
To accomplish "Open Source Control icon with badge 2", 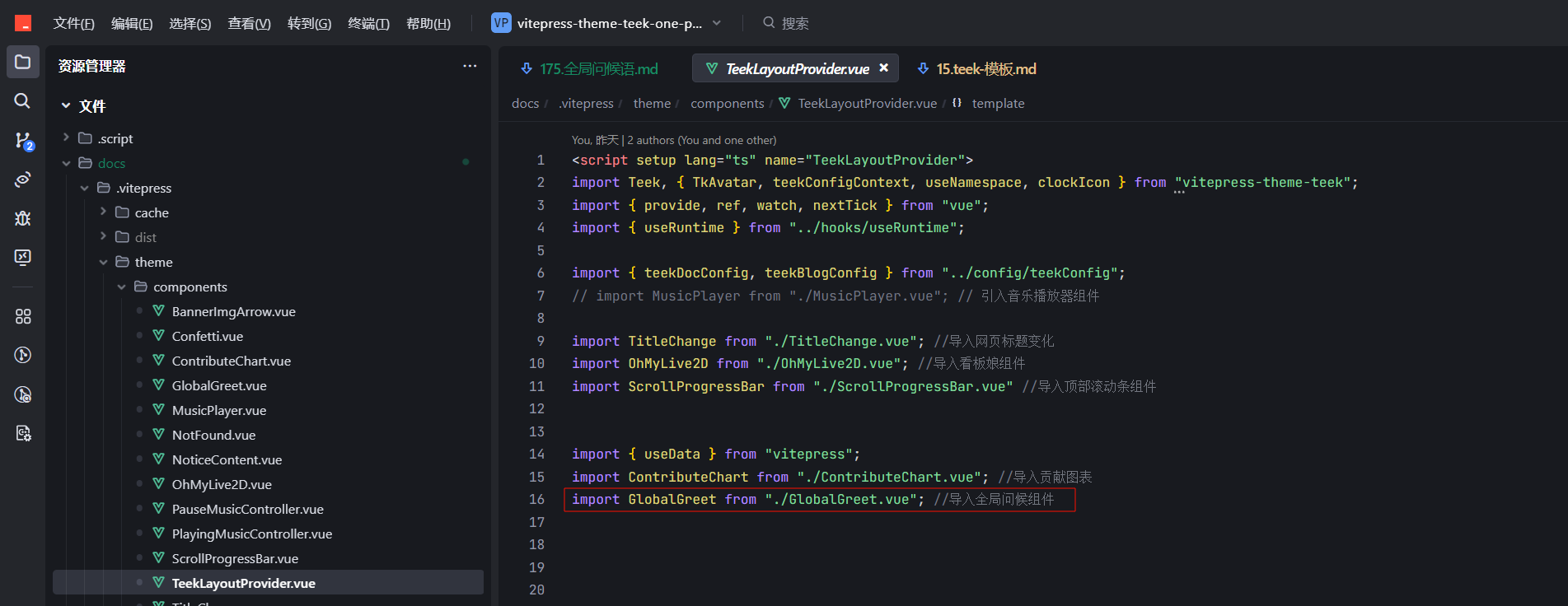I will (x=23, y=141).
